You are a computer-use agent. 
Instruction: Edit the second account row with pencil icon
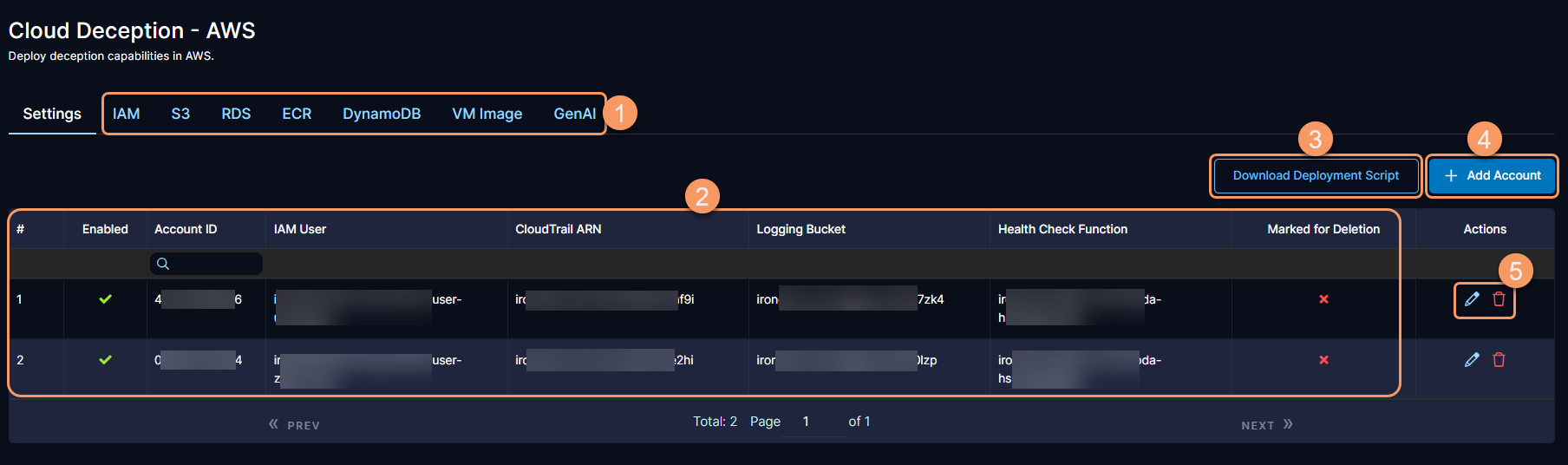[x=1472, y=360]
